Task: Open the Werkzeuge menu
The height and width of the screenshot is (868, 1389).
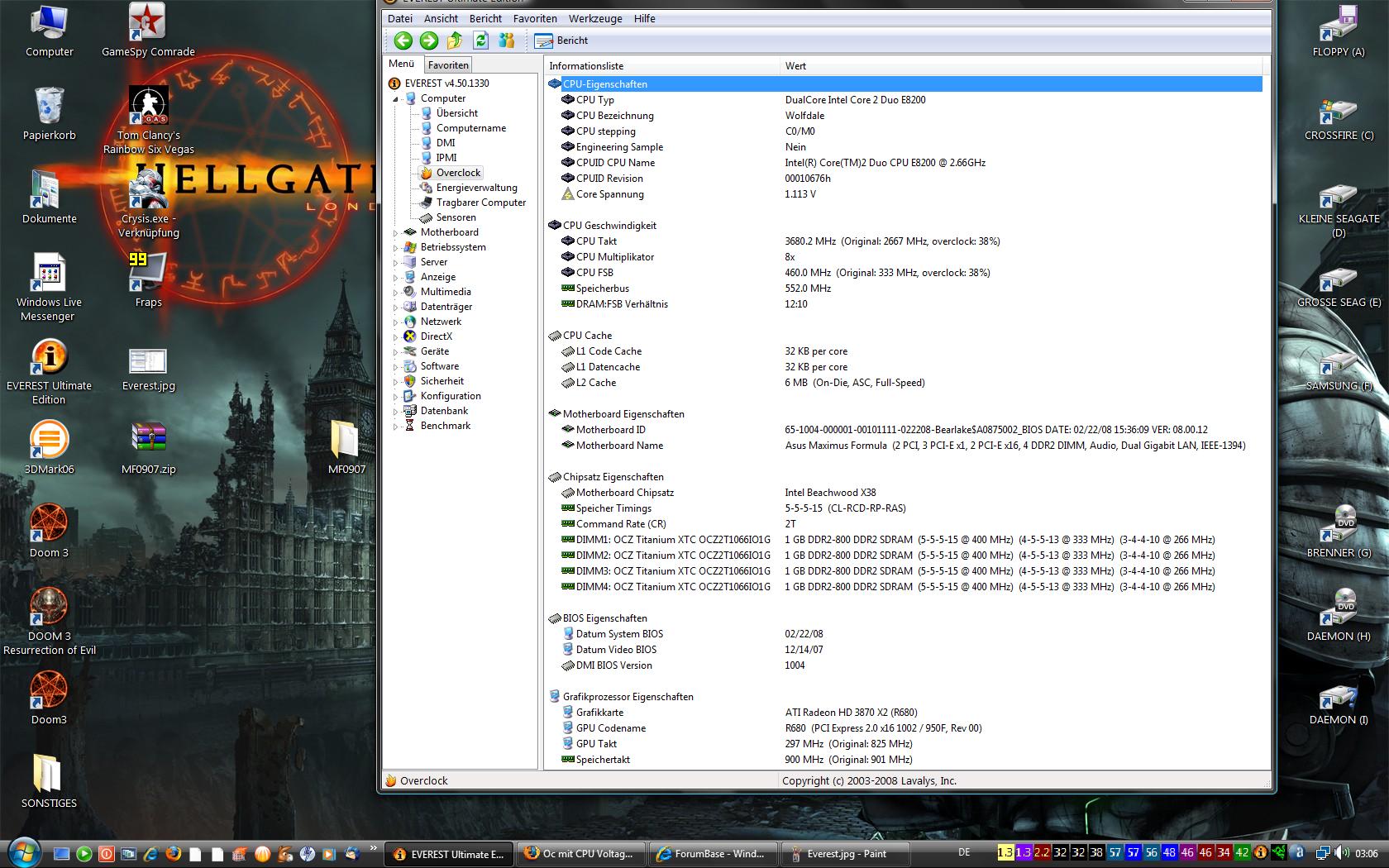Action: tap(595, 18)
